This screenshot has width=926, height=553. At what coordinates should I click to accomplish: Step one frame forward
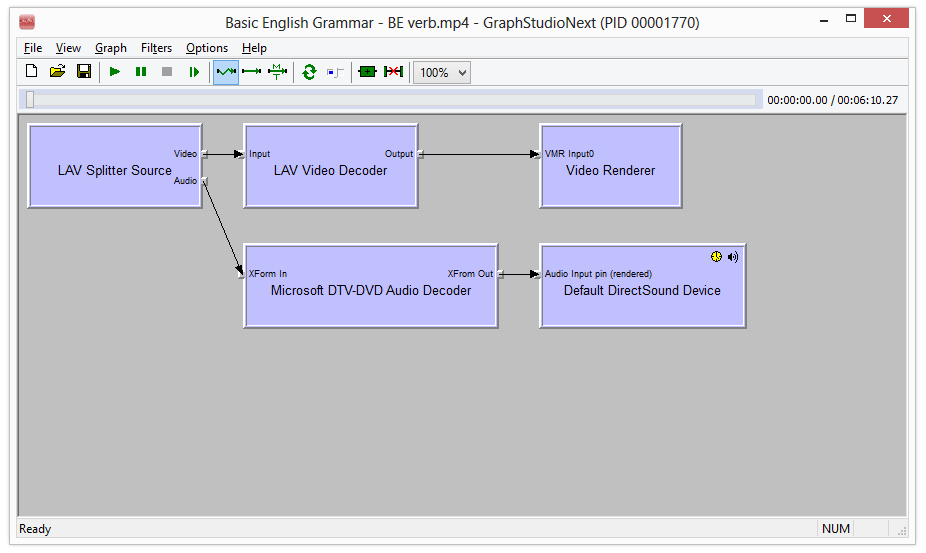click(194, 72)
